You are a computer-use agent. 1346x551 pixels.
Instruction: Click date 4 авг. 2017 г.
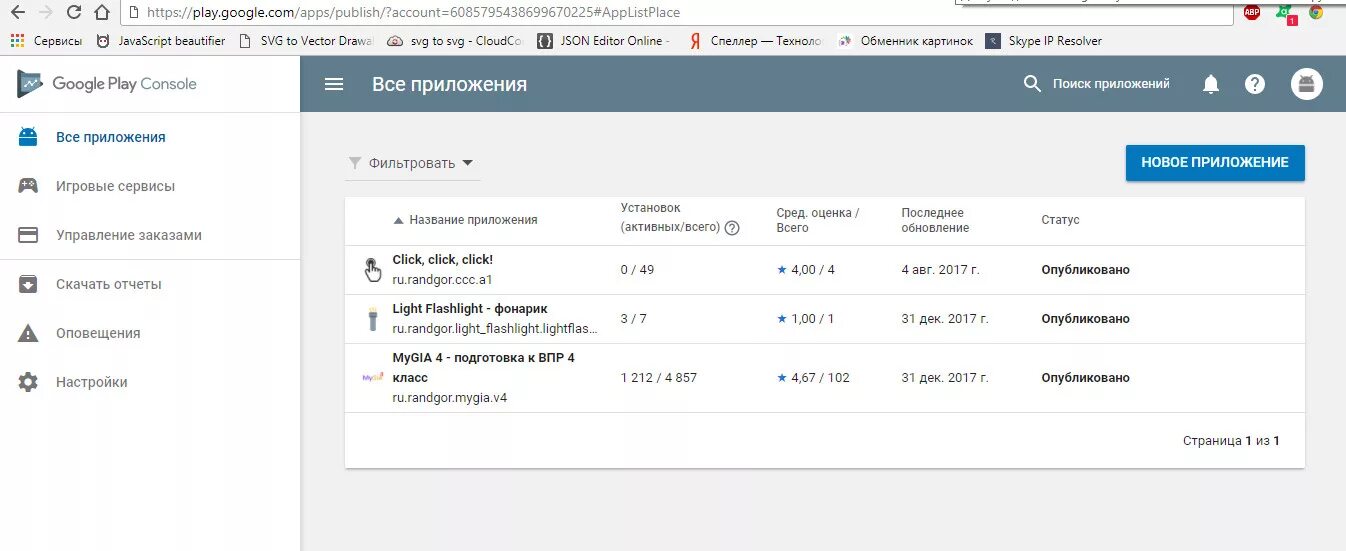click(940, 270)
